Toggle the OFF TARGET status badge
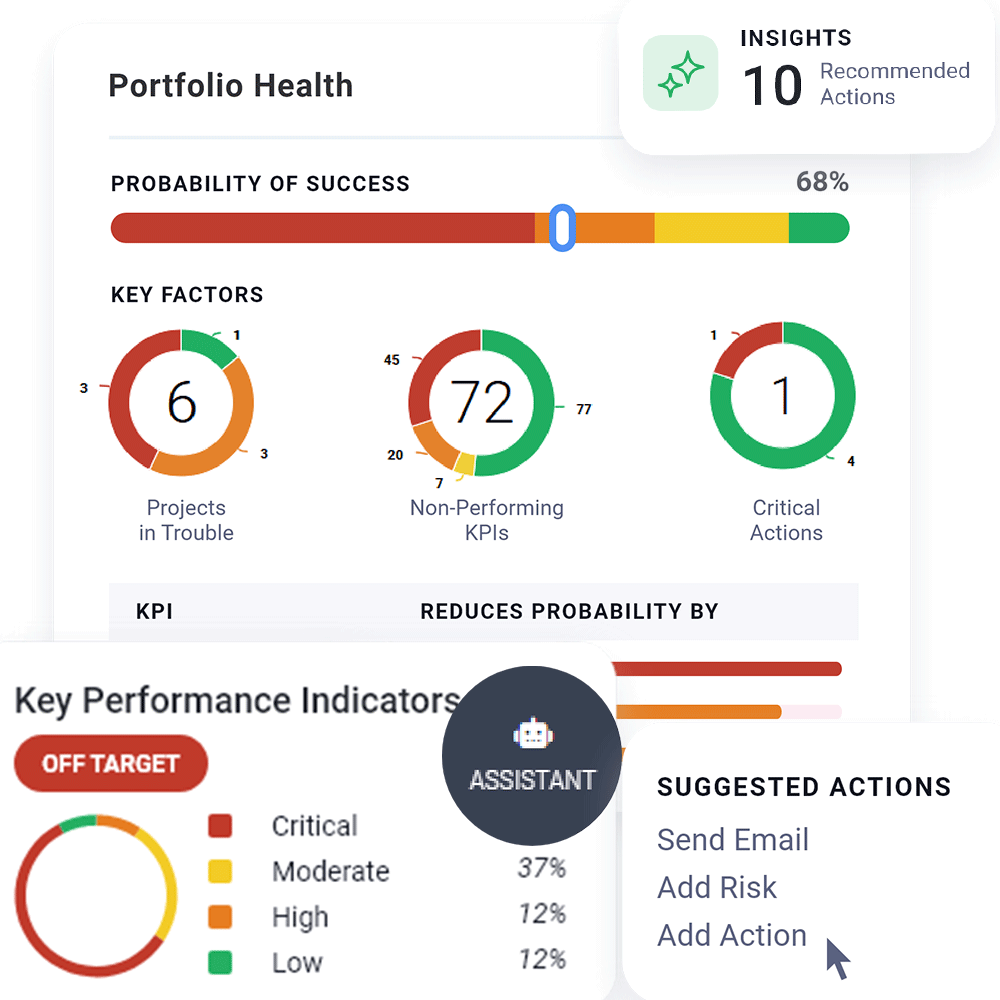 111,763
